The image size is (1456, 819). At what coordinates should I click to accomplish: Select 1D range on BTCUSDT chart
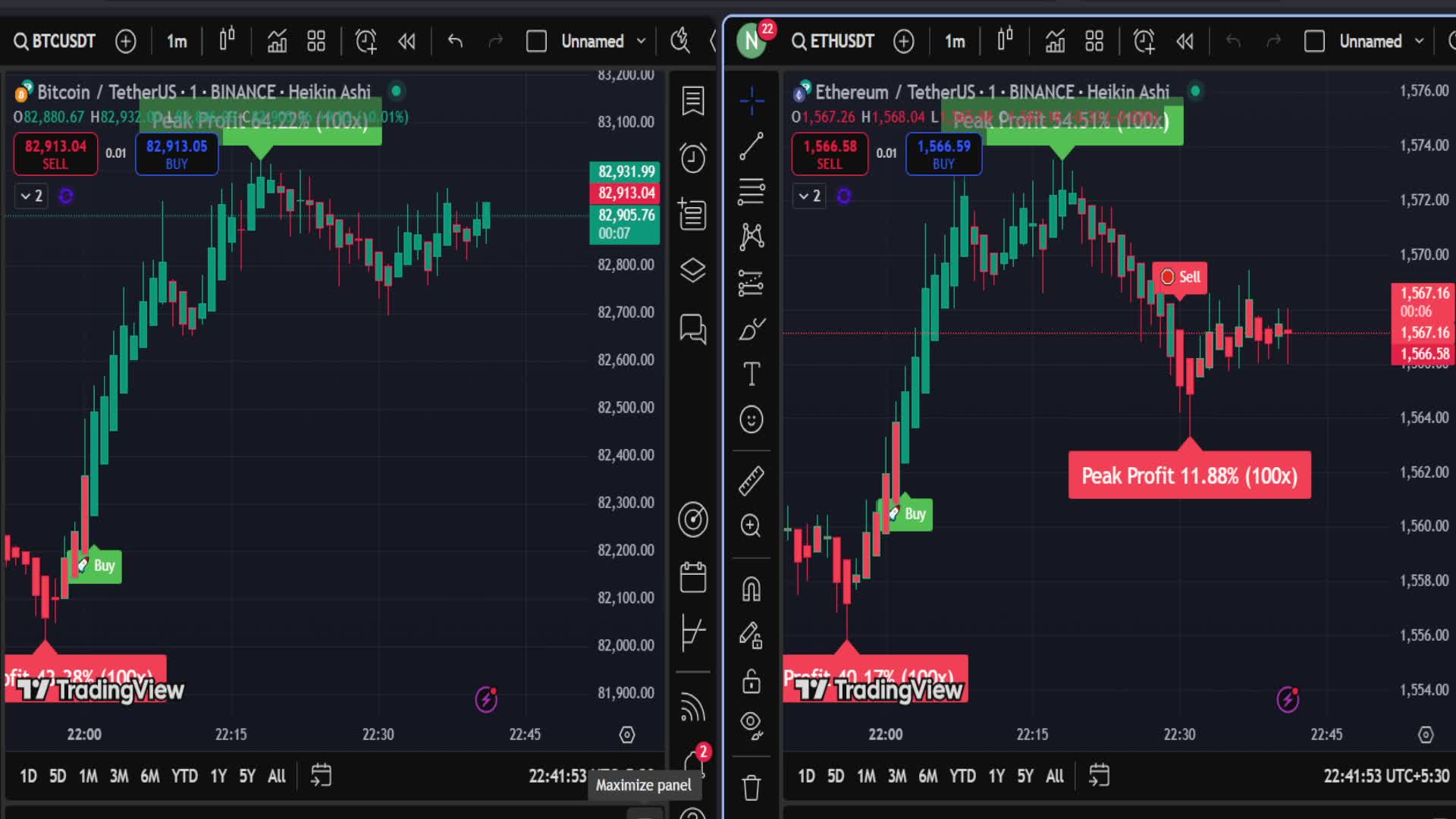(28, 776)
